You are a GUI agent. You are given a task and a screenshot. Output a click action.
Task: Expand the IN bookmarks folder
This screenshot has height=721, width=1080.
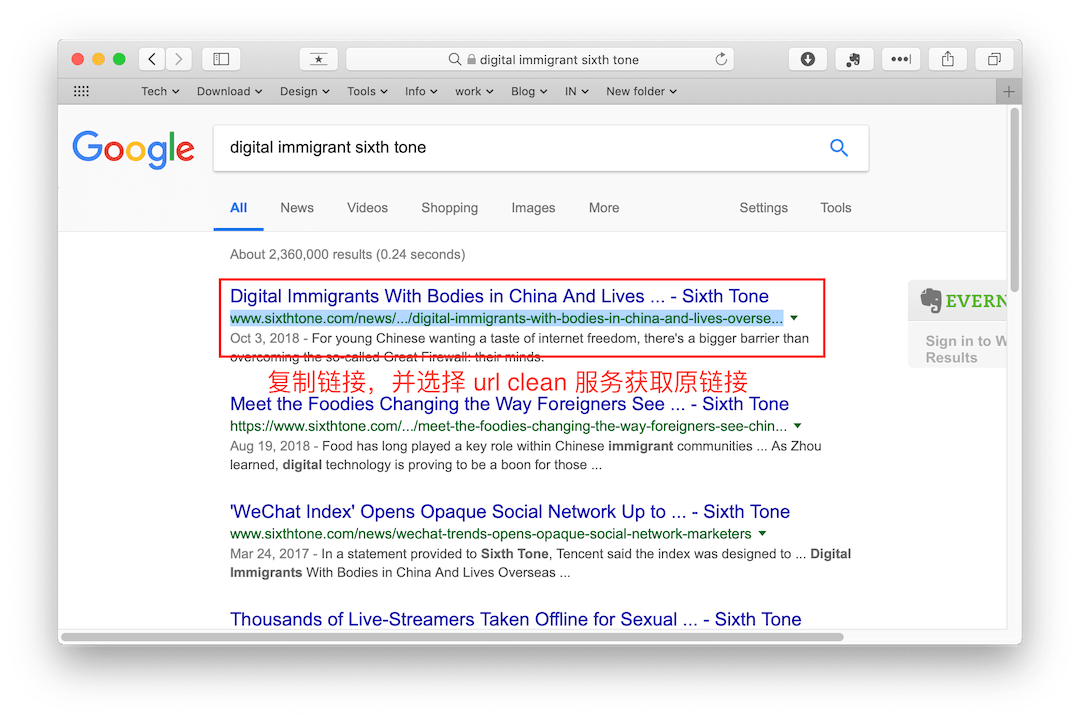point(577,92)
